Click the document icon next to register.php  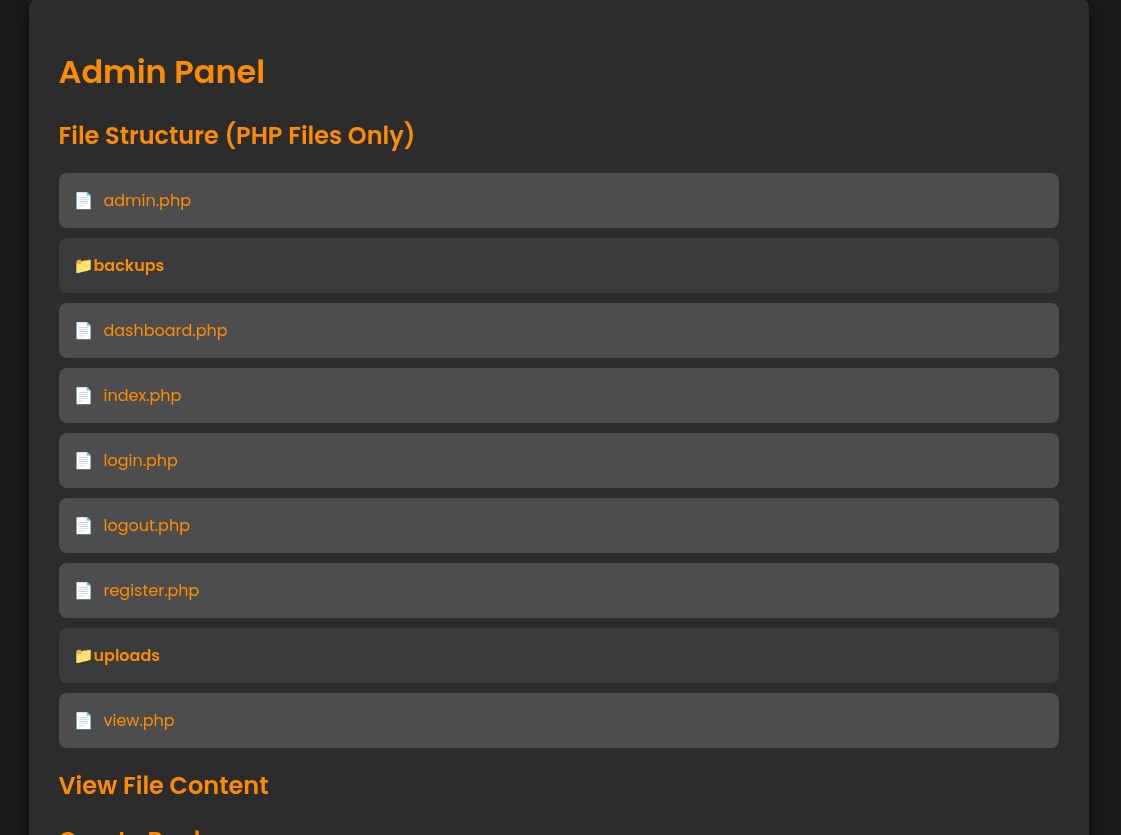(x=84, y=591)
